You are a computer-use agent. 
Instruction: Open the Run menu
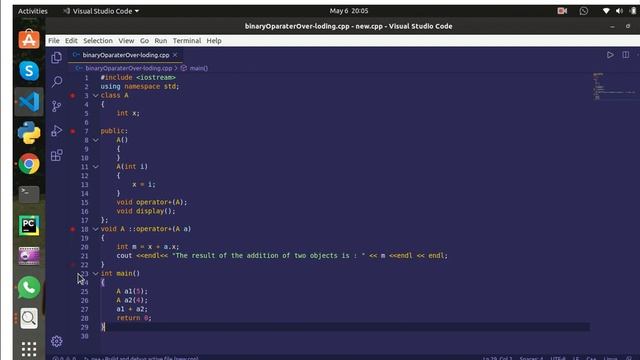160,41
